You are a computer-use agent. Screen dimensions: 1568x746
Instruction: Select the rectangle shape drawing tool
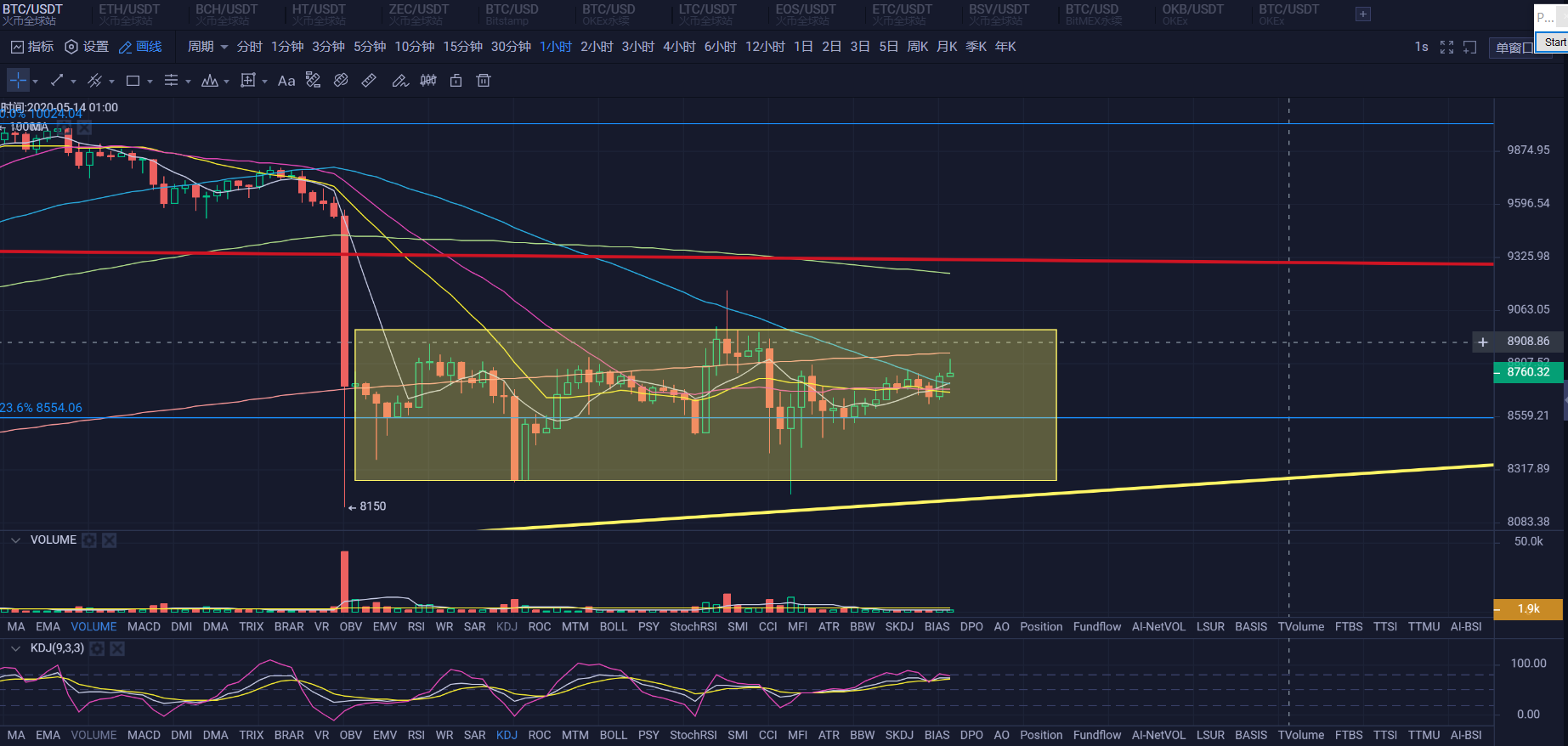133,81
